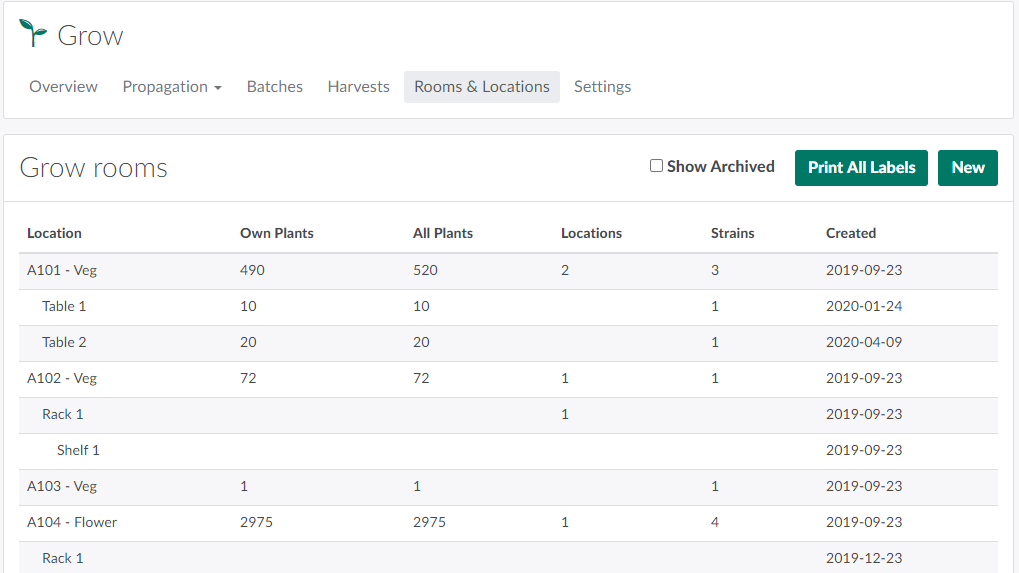Select the Rooms & Locations tab
This screenshot has width=1019, height=573.
click(481, 87)
